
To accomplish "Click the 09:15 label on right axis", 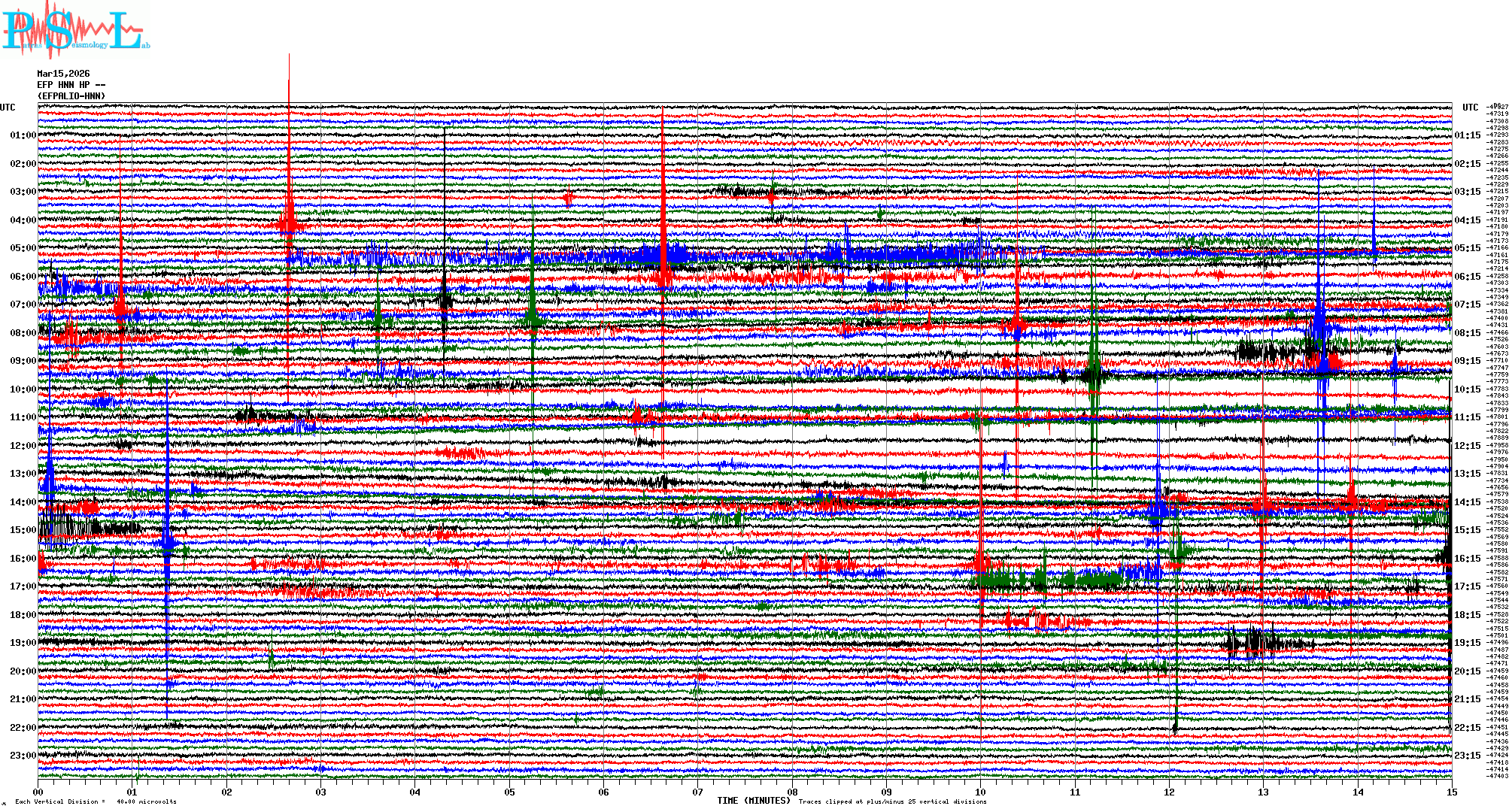I will [x=1467, y=361].
